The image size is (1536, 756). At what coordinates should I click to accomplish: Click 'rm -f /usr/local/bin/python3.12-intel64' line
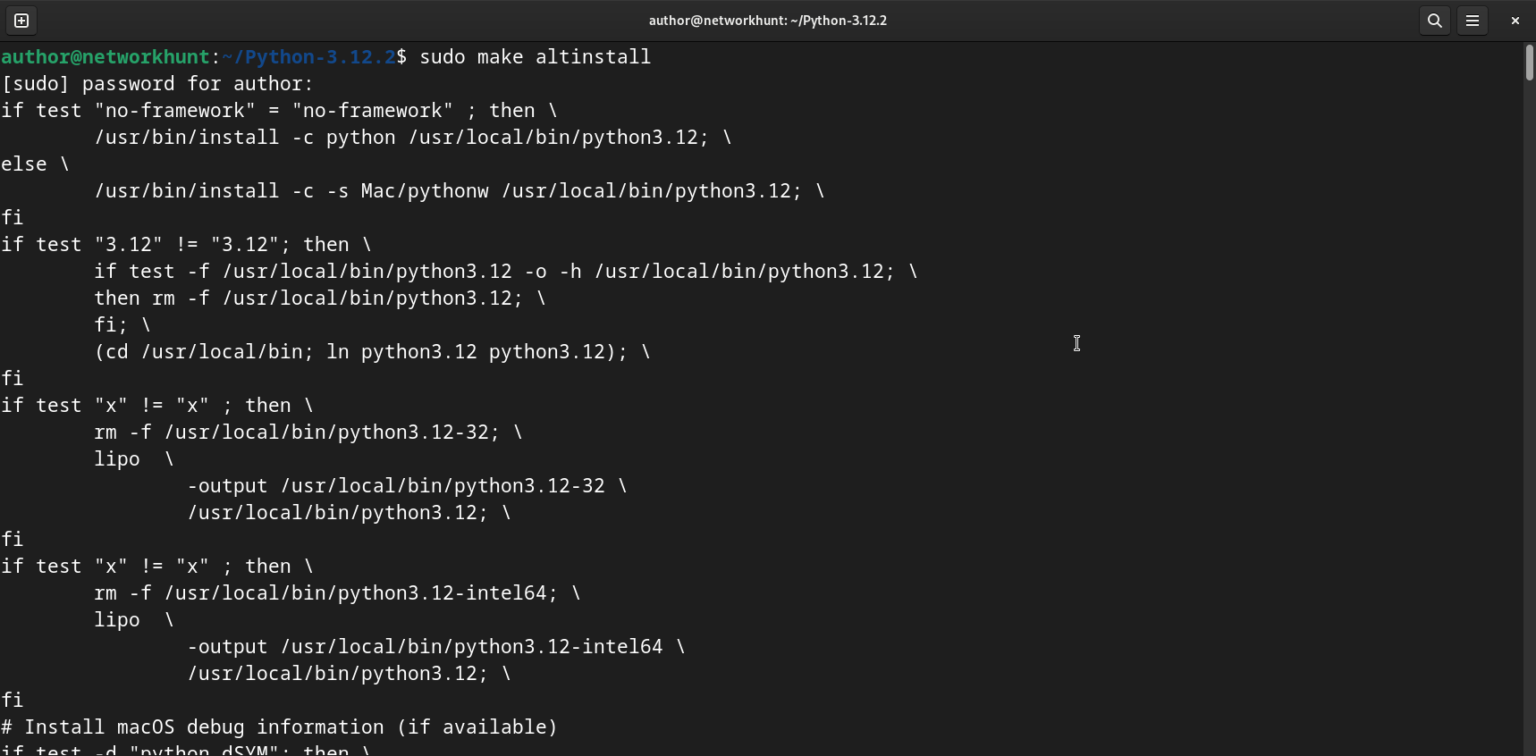click(337, 593)
